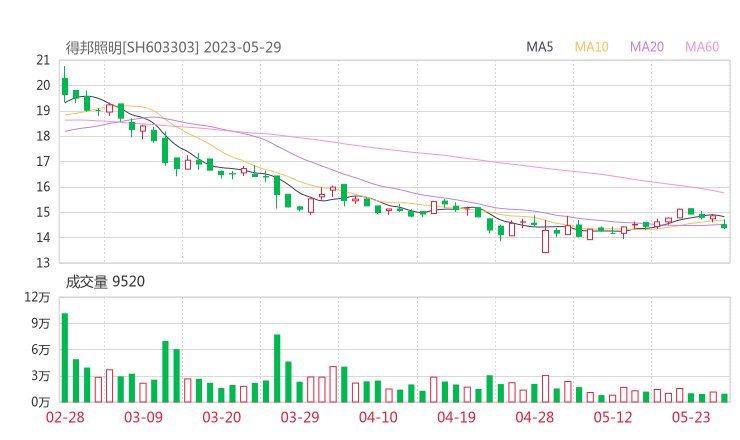Image resolution: width=740 pixels, height=440 pixels.
Task: Click the 04-28 date axis label
Action: pos(535,417)
